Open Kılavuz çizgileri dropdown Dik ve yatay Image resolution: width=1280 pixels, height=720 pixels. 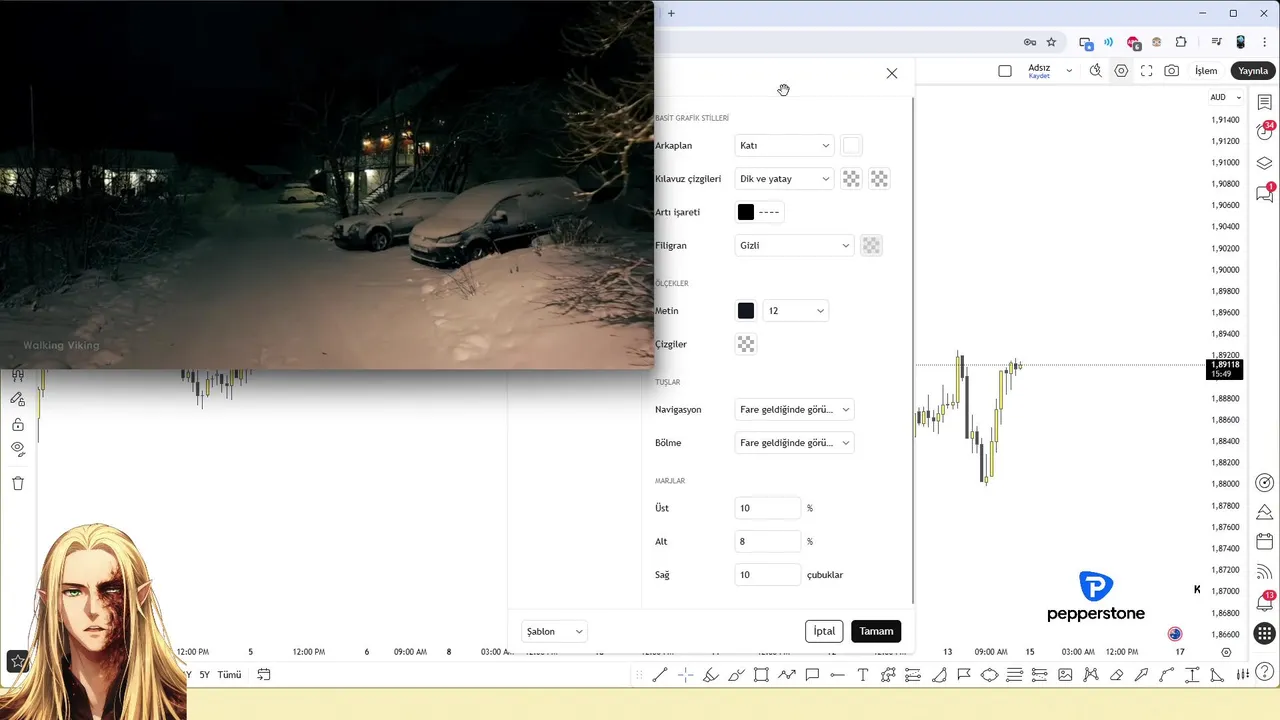point(784,179)
